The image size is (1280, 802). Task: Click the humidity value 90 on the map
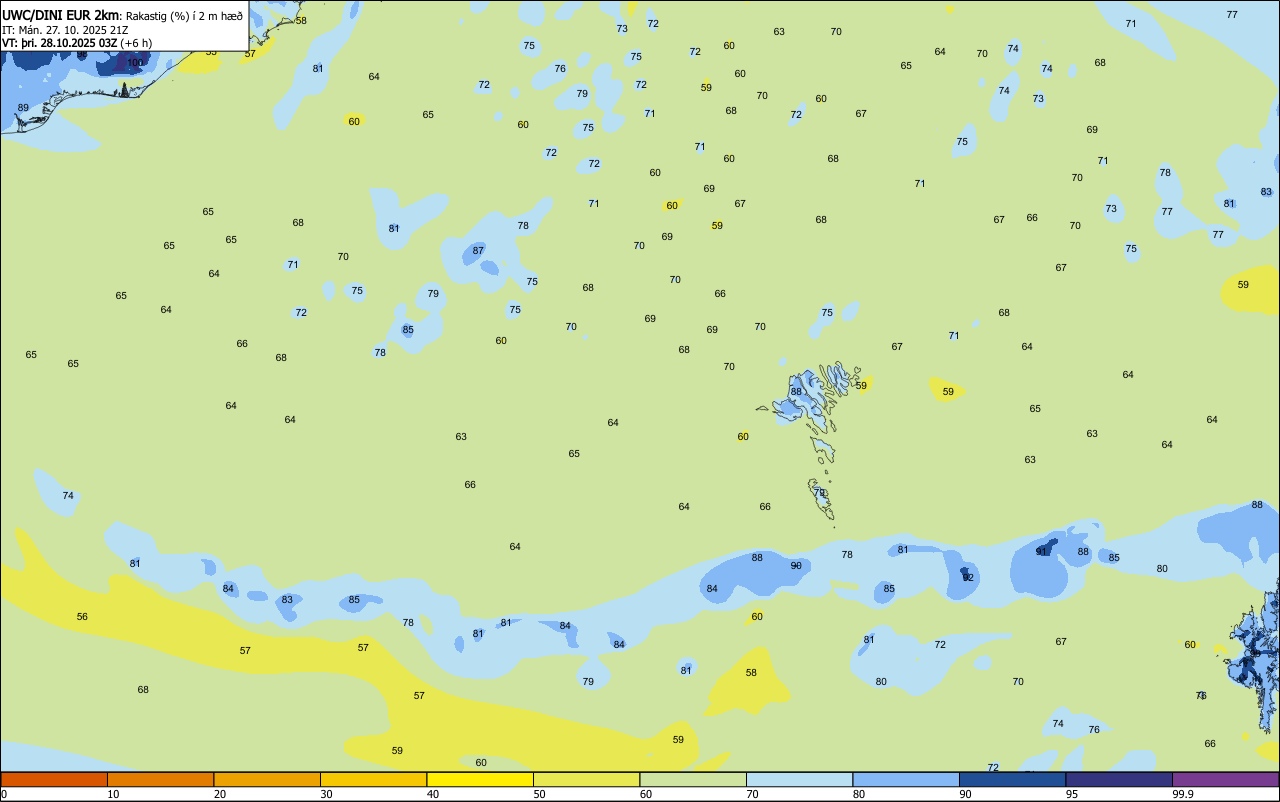click(796, 565)
